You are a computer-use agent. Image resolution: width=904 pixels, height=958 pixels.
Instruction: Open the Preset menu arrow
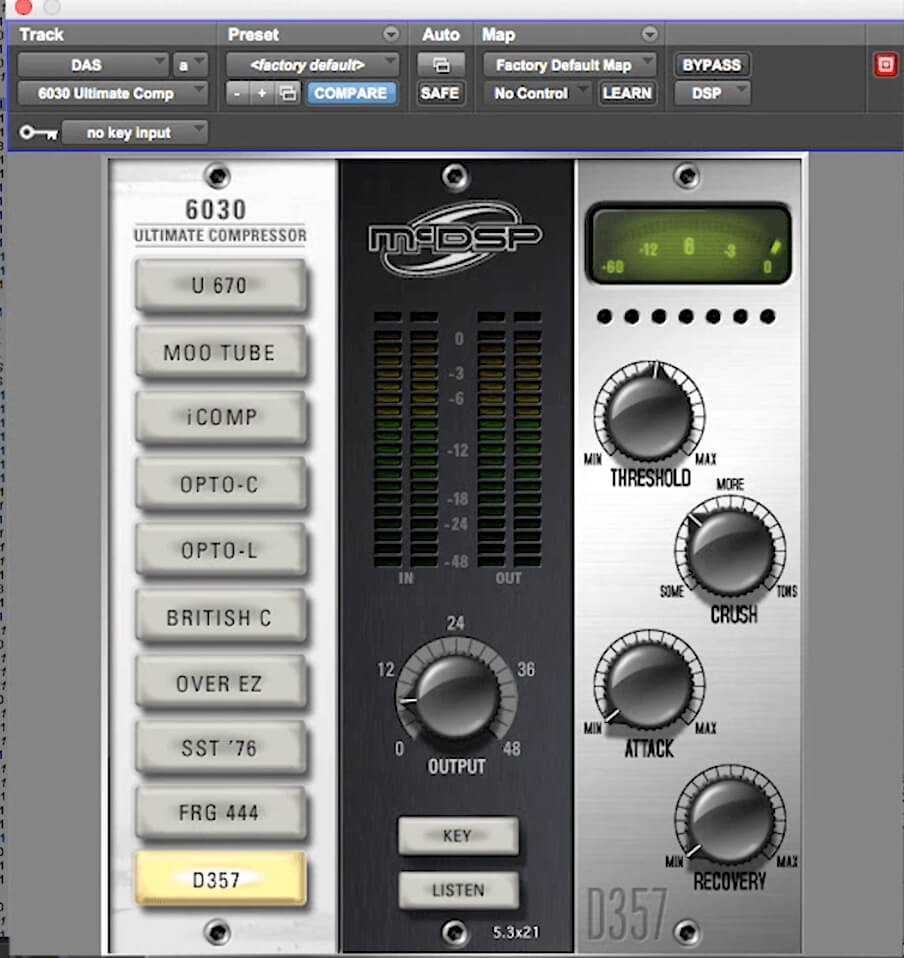(391, 34)
